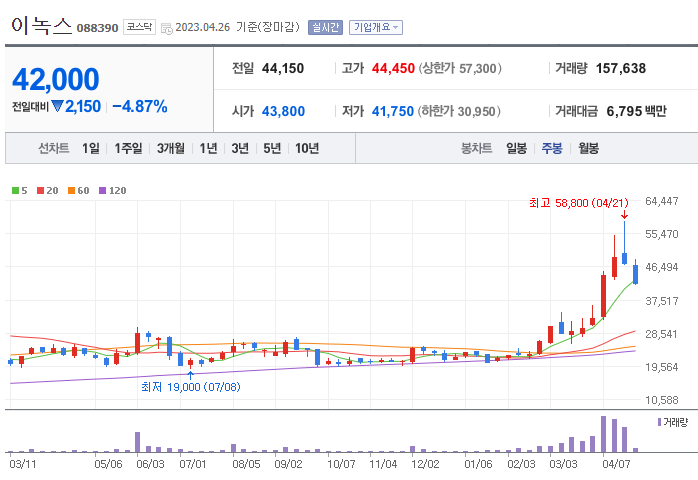Click the purple 거래량 legend marker

click(659, 422)
